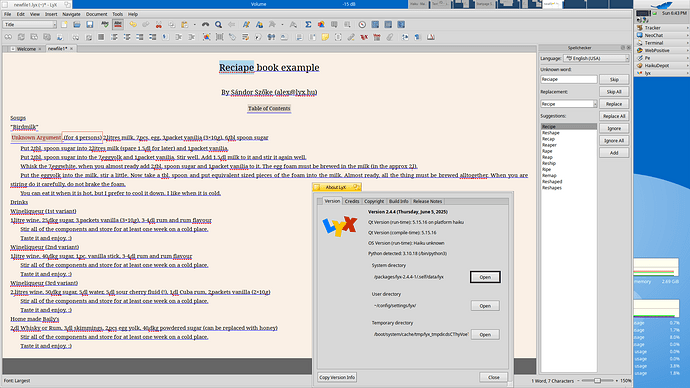Click Copy Version Info
Screen dimensions: 690x388
coord(337,377)
